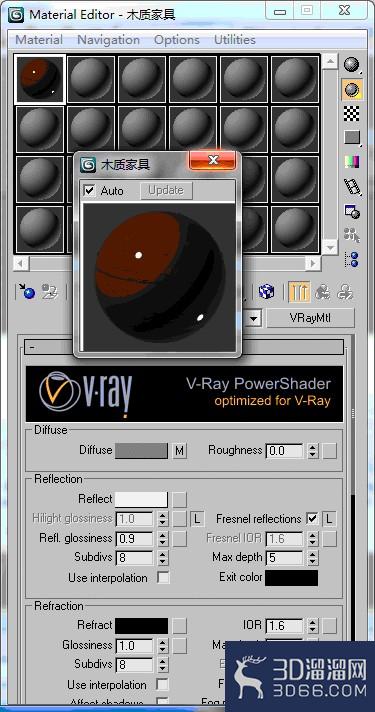Open Material Editor Options icon in side toolbar
375x712 pixels.
click(352, 211)
